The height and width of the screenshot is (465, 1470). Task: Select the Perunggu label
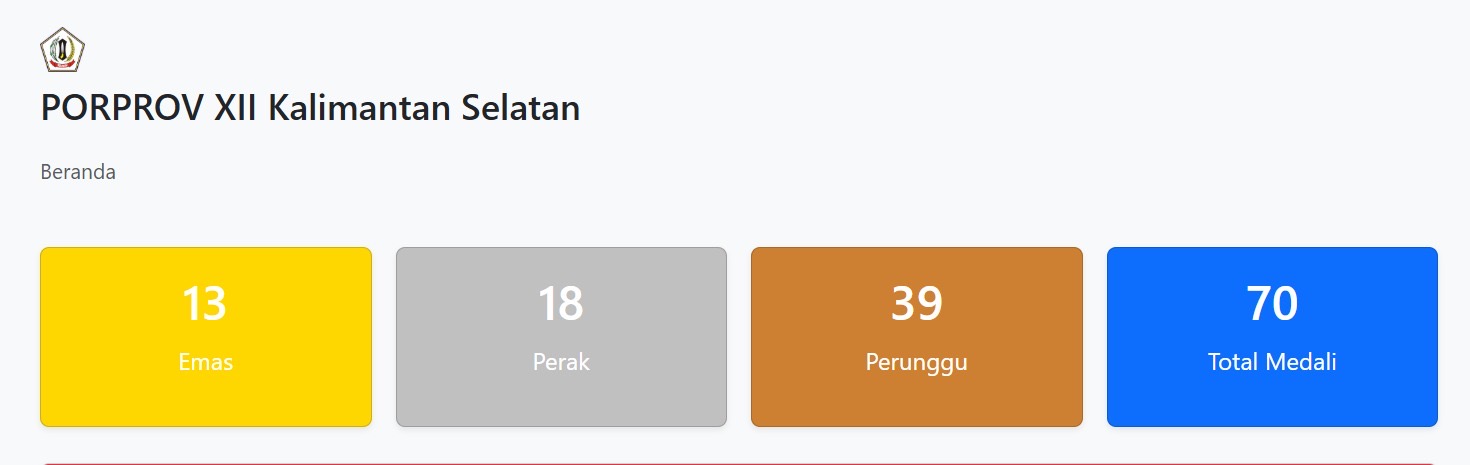click(x=916, y=362)
